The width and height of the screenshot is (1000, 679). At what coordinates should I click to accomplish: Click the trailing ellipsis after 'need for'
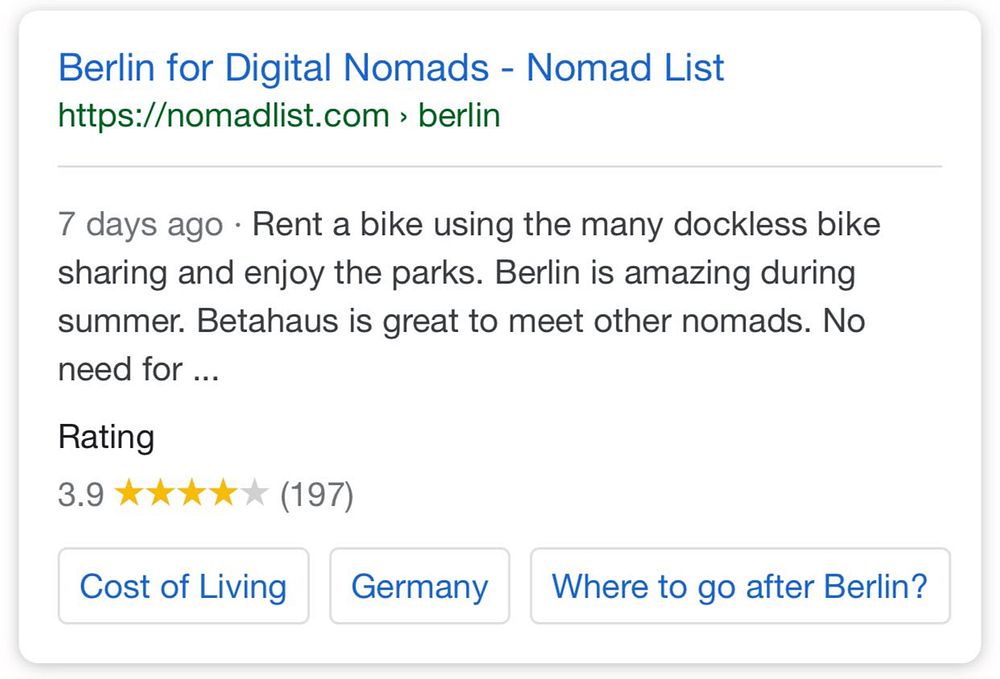point(205,371)
